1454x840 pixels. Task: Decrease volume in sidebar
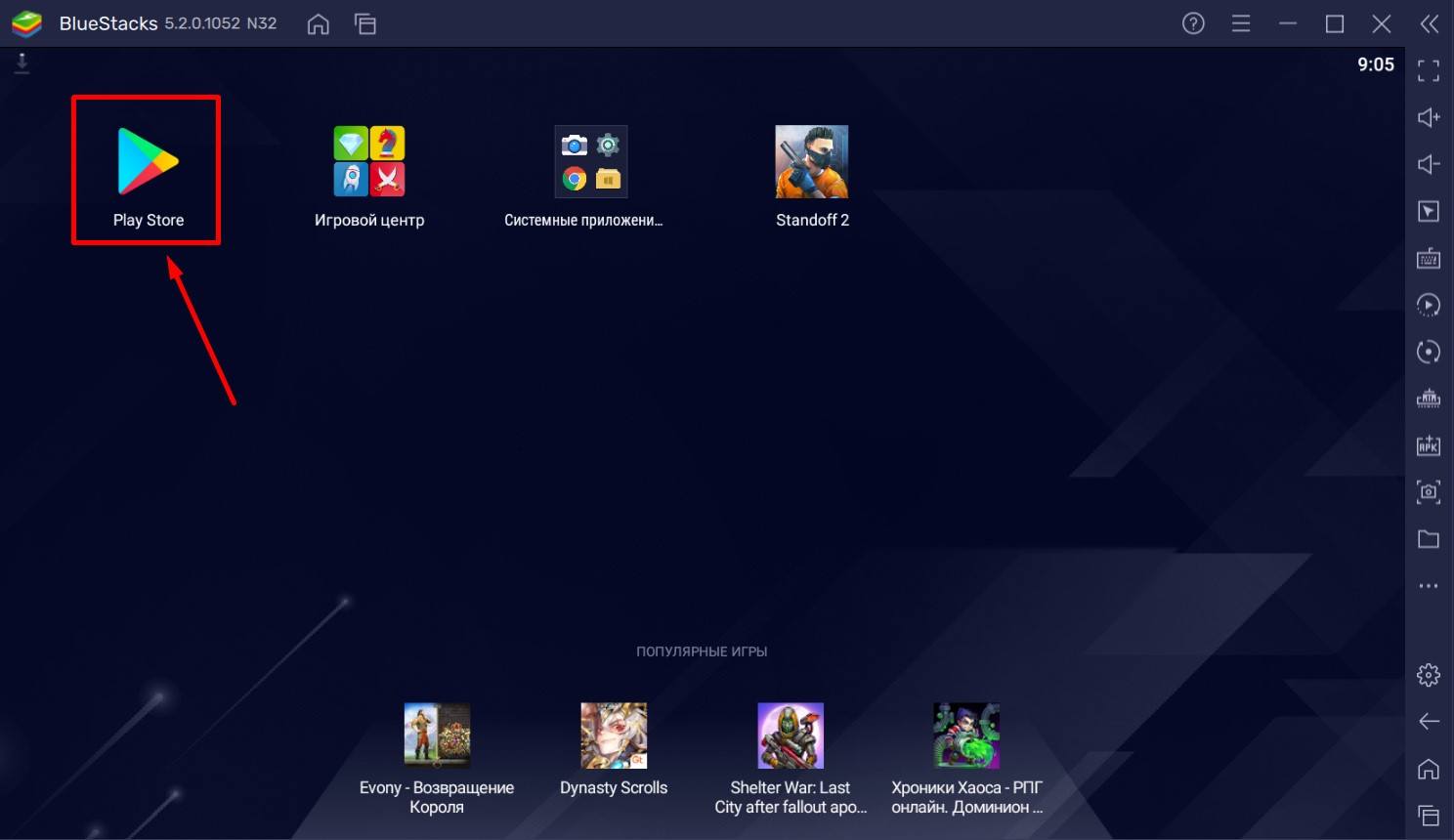point(1429,164)
